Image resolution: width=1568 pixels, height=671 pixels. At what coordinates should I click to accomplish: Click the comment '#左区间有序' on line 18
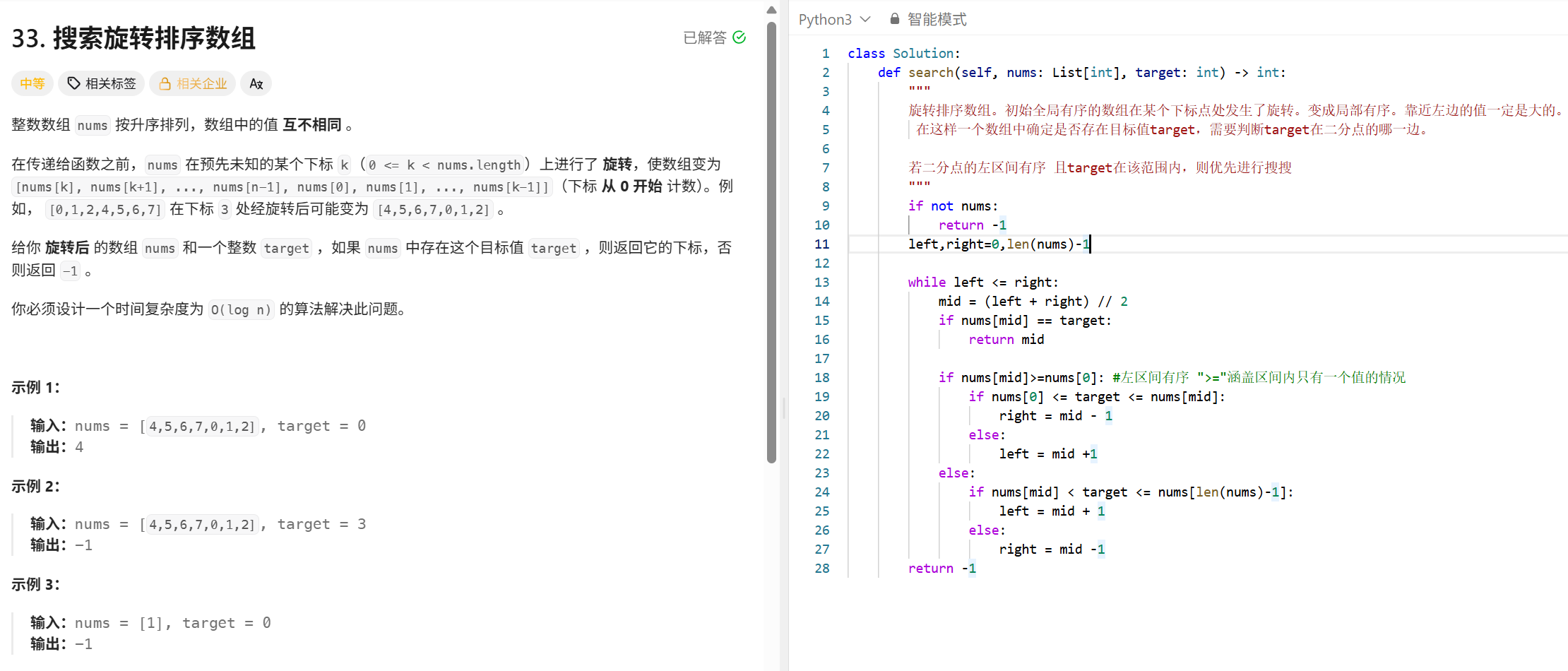pyautogui.click(x=1151, y=377)
